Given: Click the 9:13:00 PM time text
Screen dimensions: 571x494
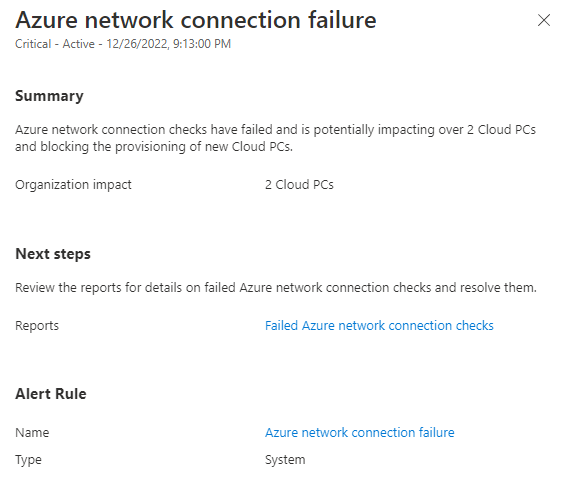Looking at the screenshot, I should click(202, 44).
